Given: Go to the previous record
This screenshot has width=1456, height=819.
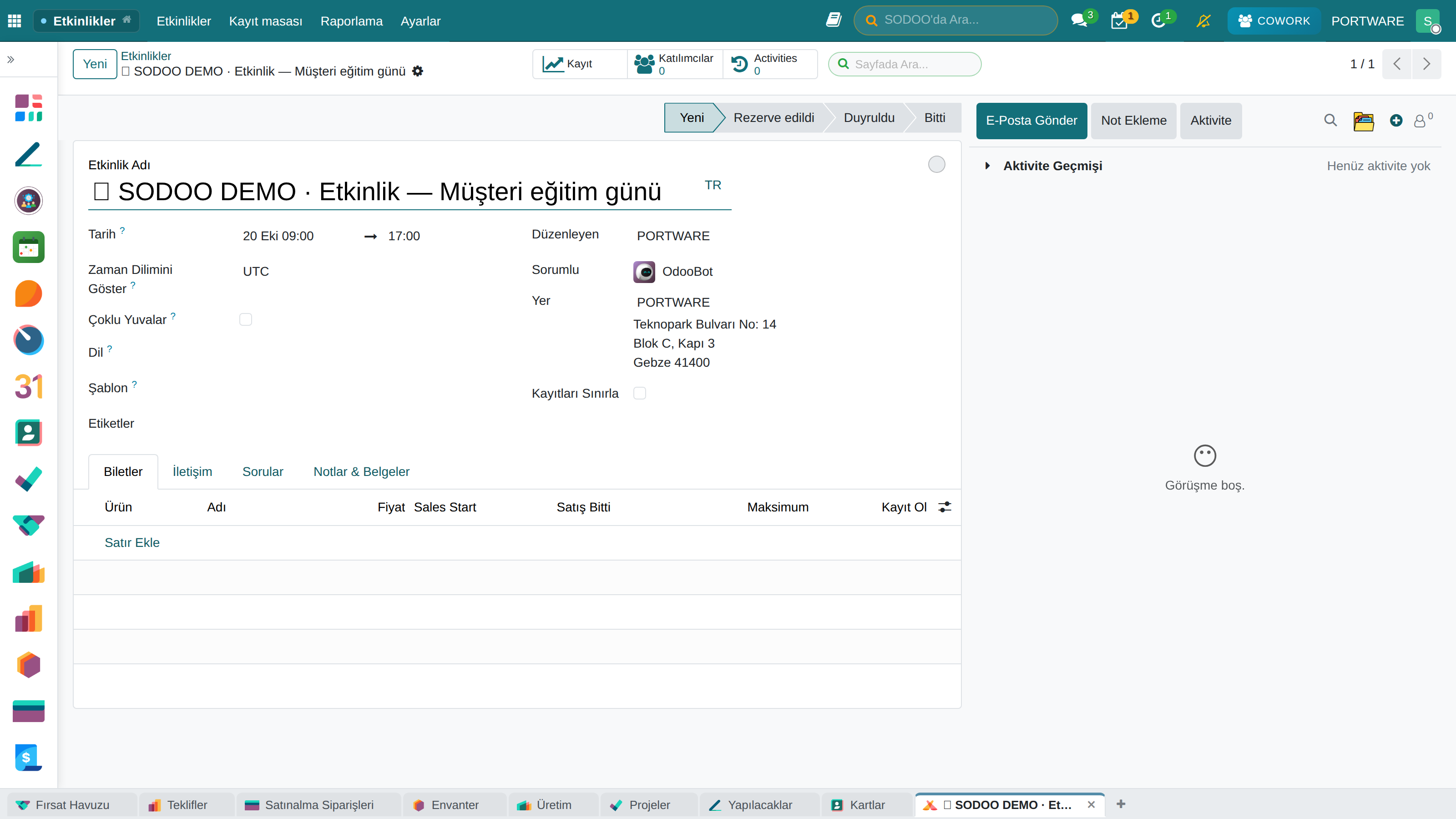Looking at the screenshot, I should click(x=1397, y=64).
